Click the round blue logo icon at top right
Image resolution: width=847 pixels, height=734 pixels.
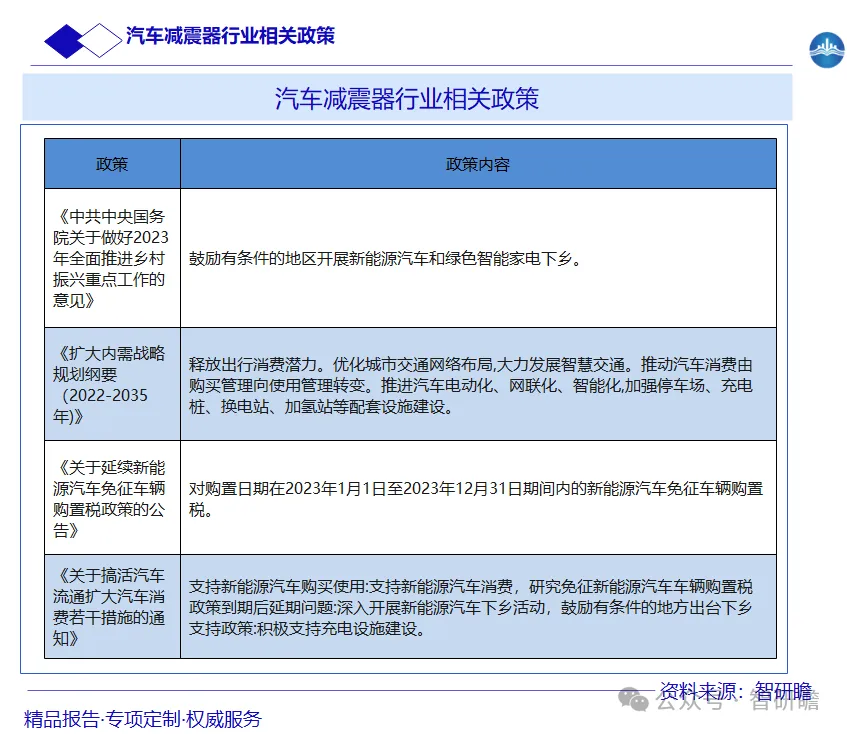coord(826,50)
